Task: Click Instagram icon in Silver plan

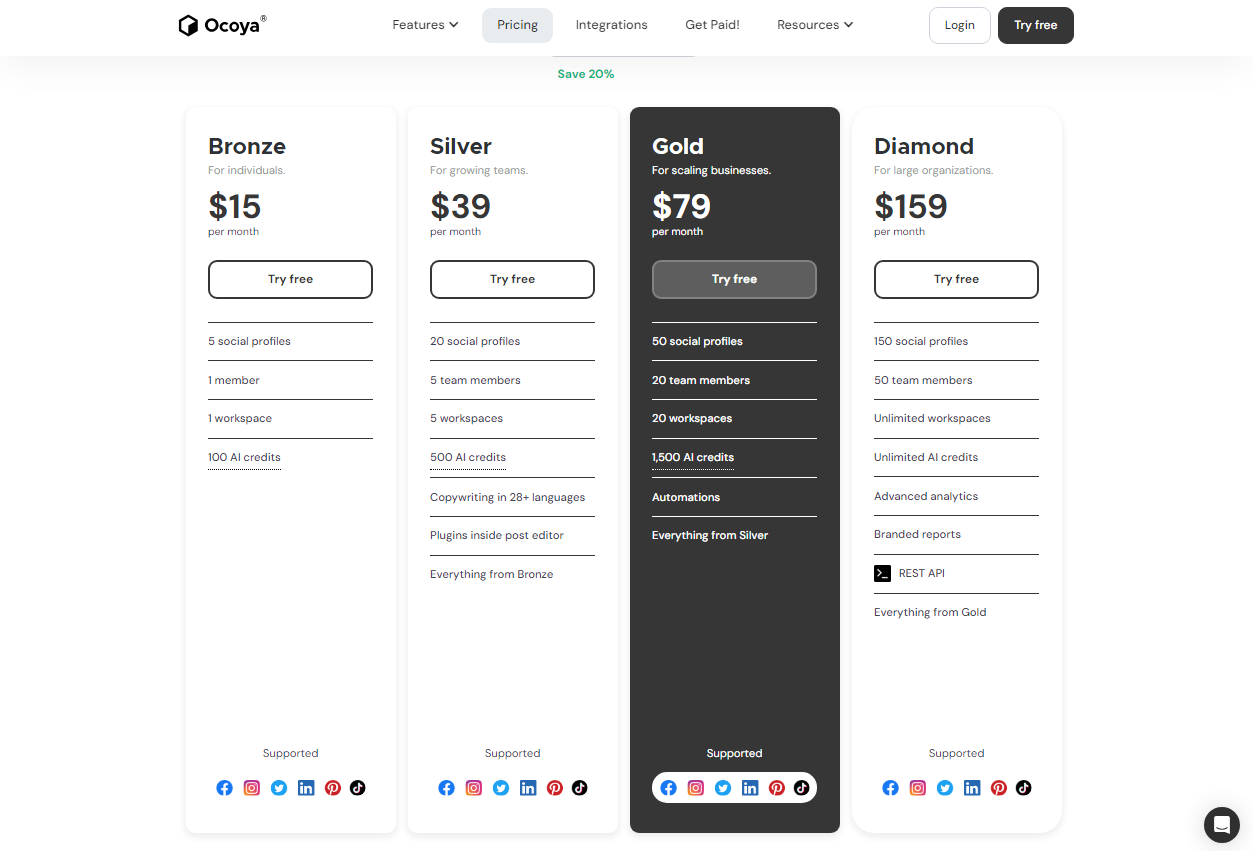Action: 474,788
